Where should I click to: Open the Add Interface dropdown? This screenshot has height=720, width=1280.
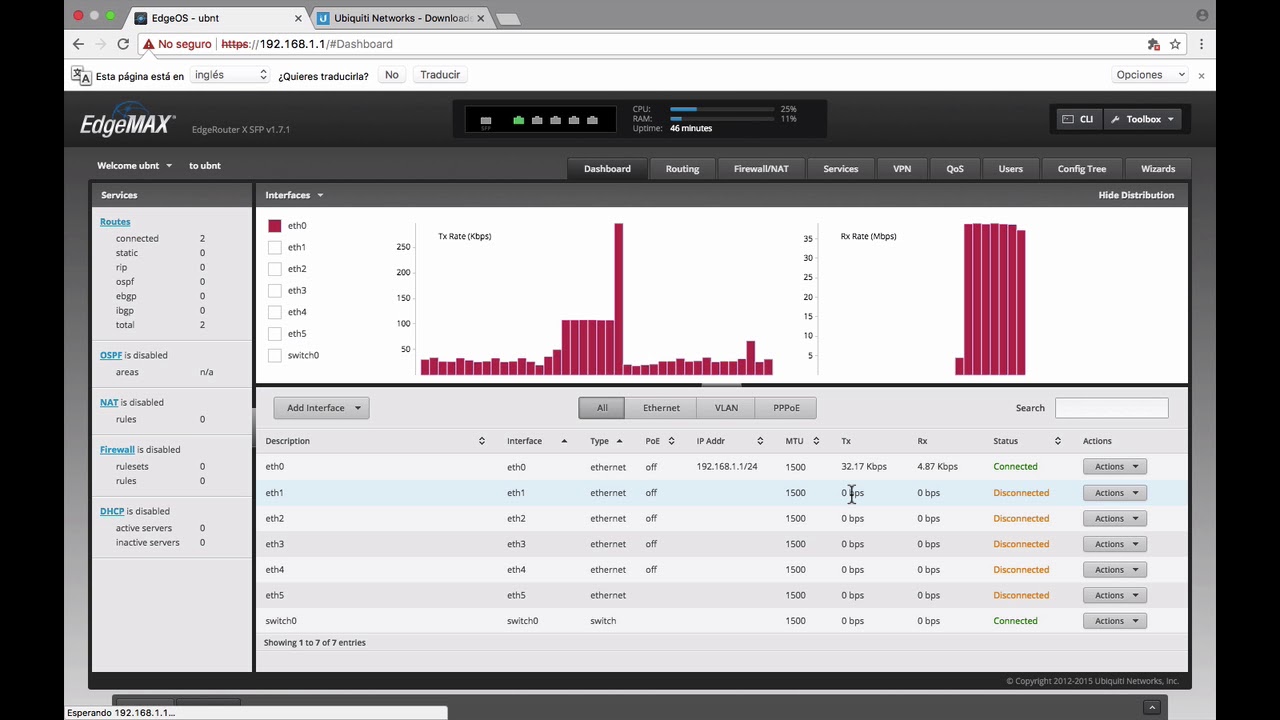point(322,408)
